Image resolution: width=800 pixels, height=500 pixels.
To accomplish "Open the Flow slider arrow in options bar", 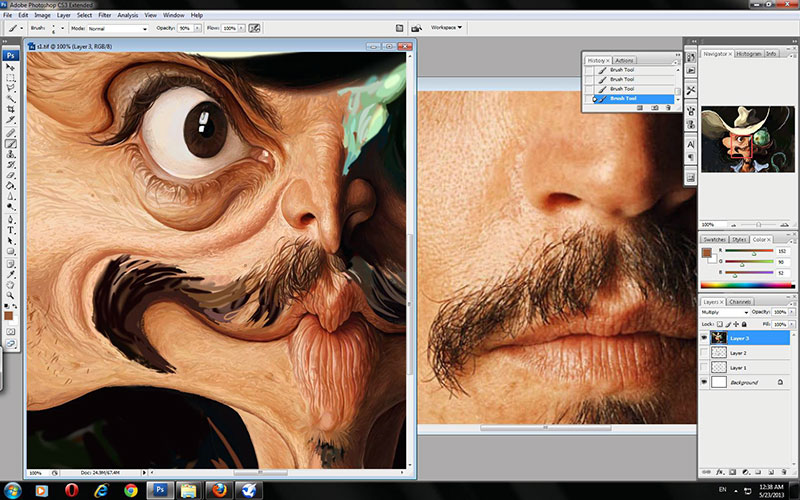I will (x=241, y=29).
